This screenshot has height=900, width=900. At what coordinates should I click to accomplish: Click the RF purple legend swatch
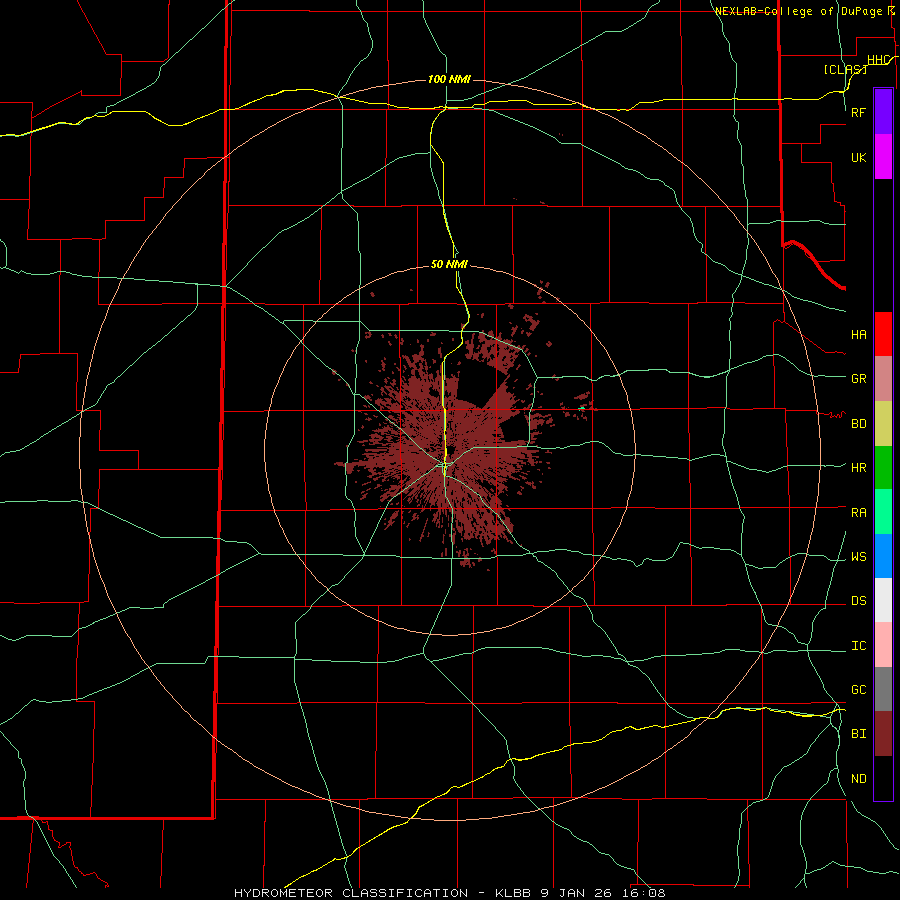[883, 112]
